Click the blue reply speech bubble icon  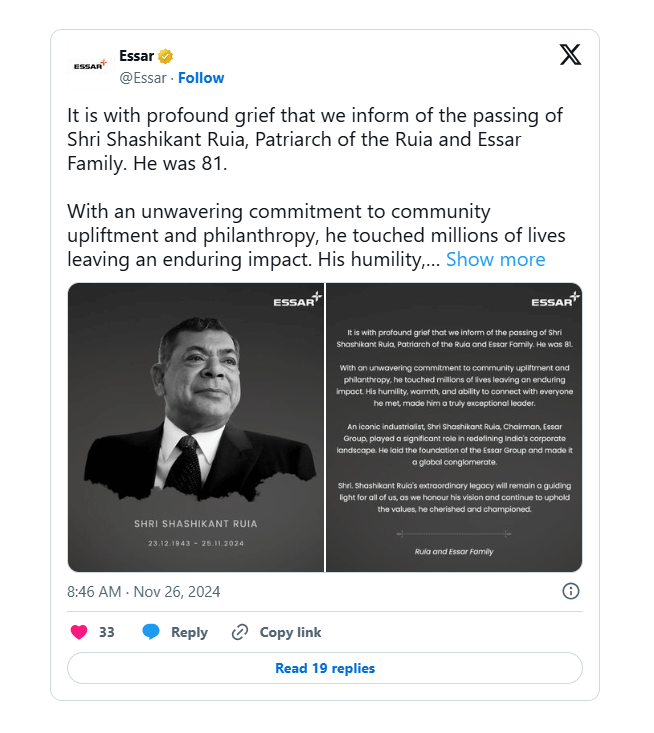[151, 632]
